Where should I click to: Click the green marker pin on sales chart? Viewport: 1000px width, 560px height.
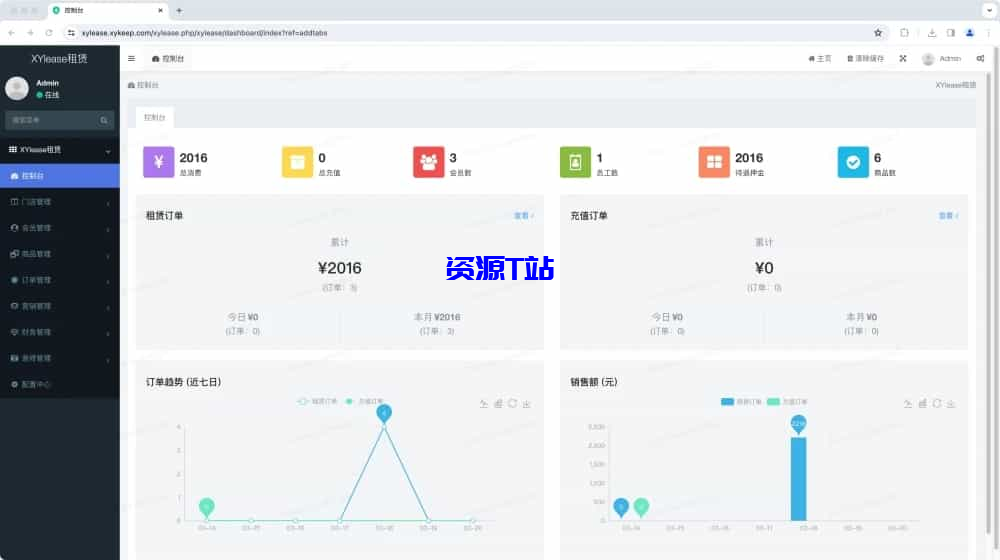point(642,507)
